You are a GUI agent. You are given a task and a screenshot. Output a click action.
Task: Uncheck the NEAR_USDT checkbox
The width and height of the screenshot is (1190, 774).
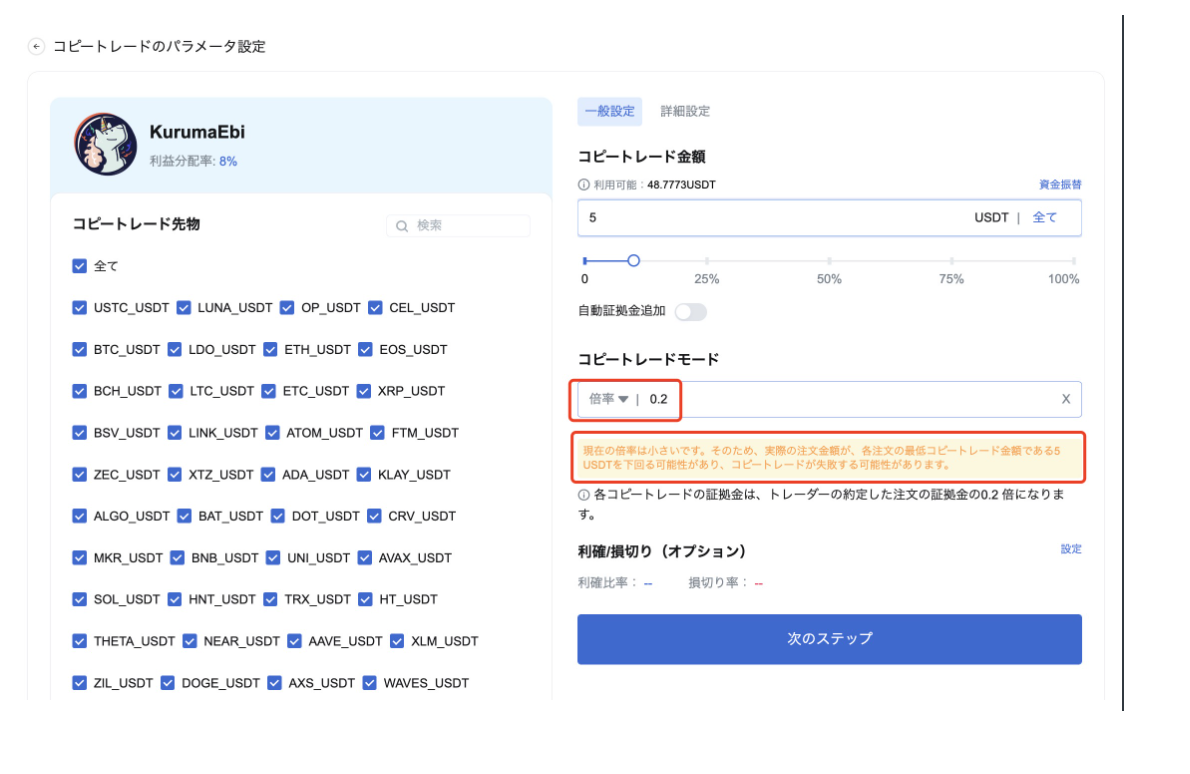[190, 641]
